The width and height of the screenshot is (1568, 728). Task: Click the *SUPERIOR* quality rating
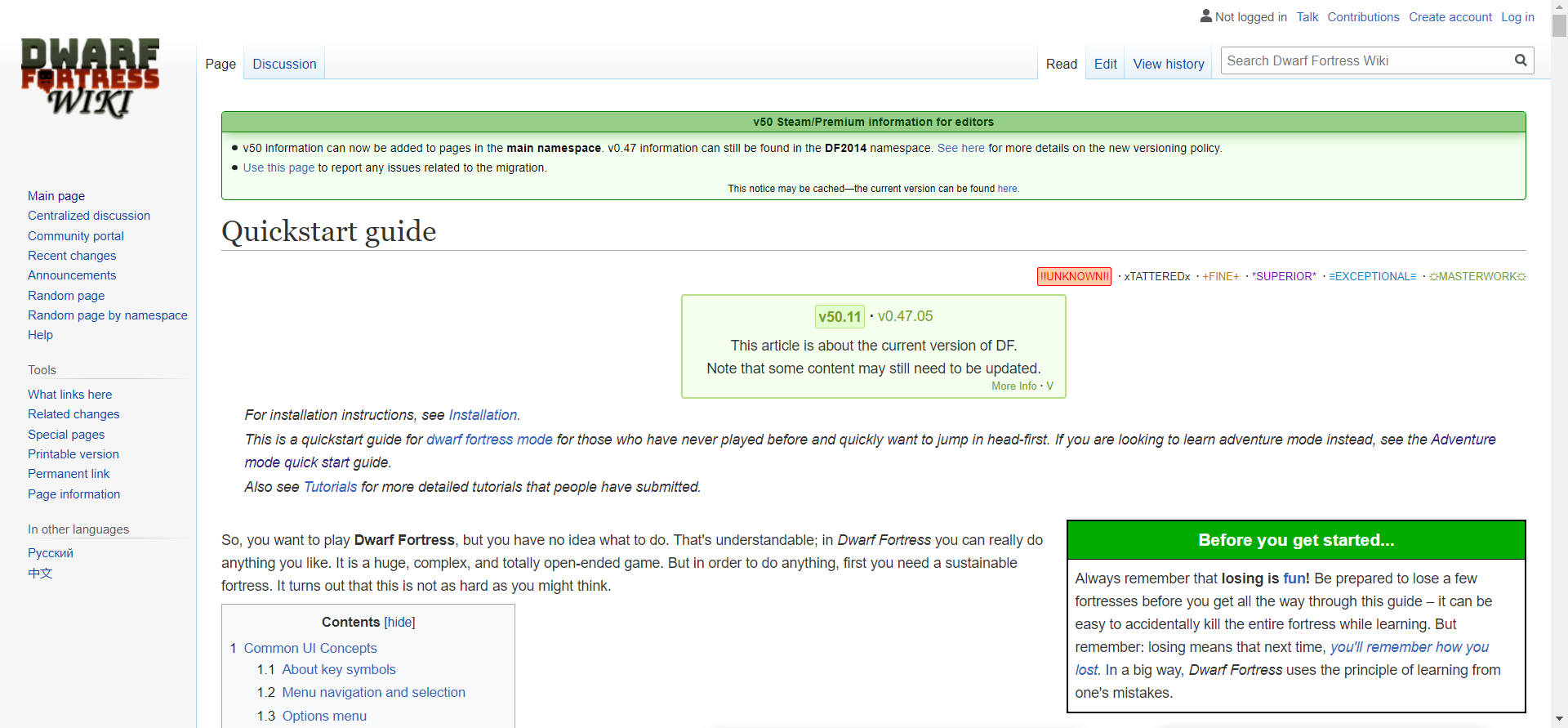coord(1284,276)
